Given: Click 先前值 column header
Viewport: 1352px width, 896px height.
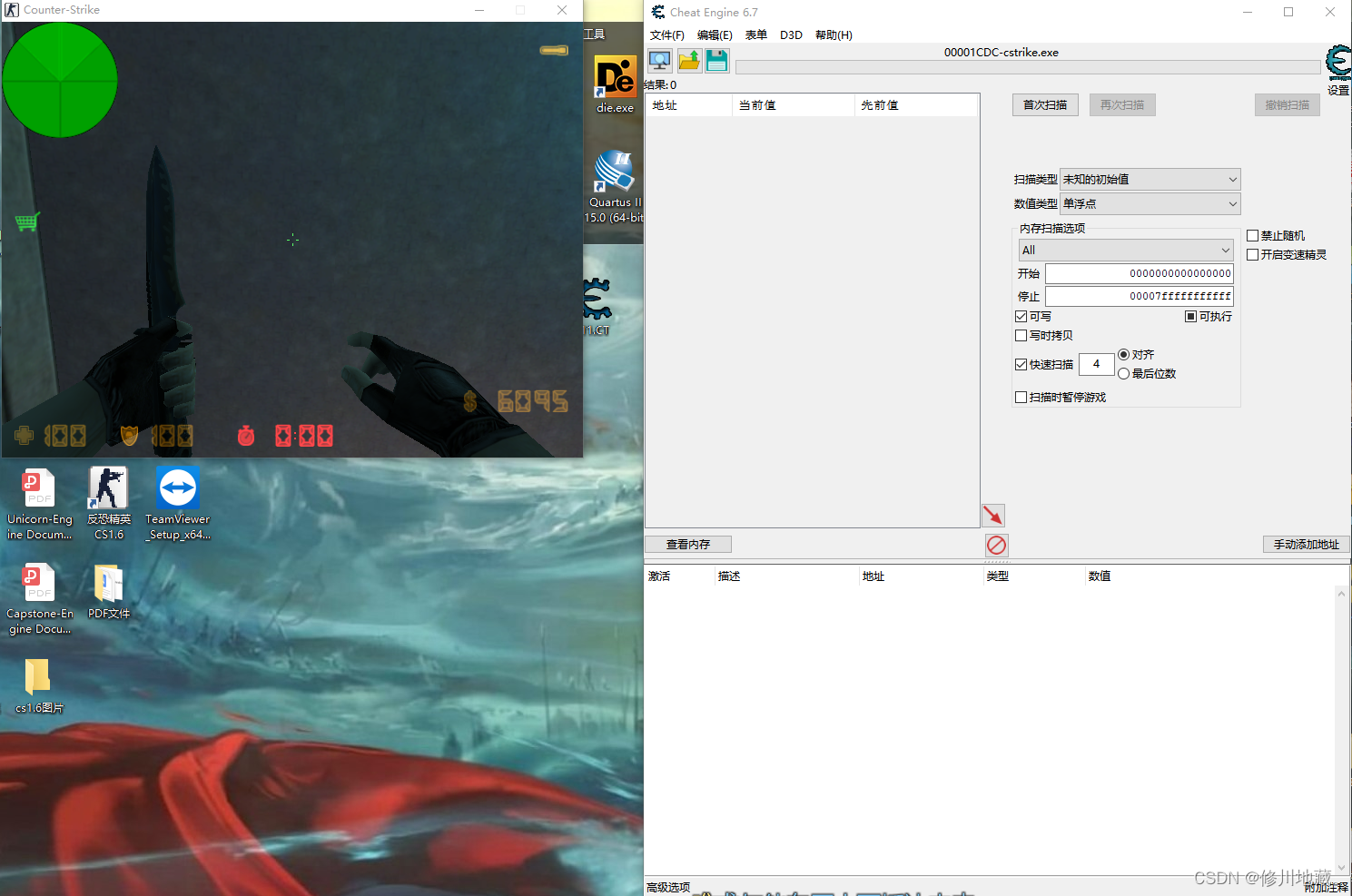Looking at the screenshot, I should pos(915,105).
